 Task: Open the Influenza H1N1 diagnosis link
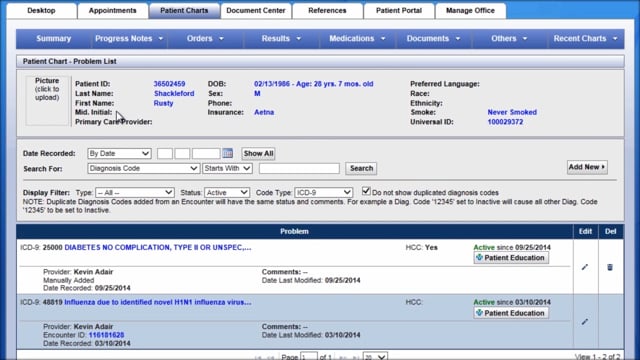click(158, 302)
